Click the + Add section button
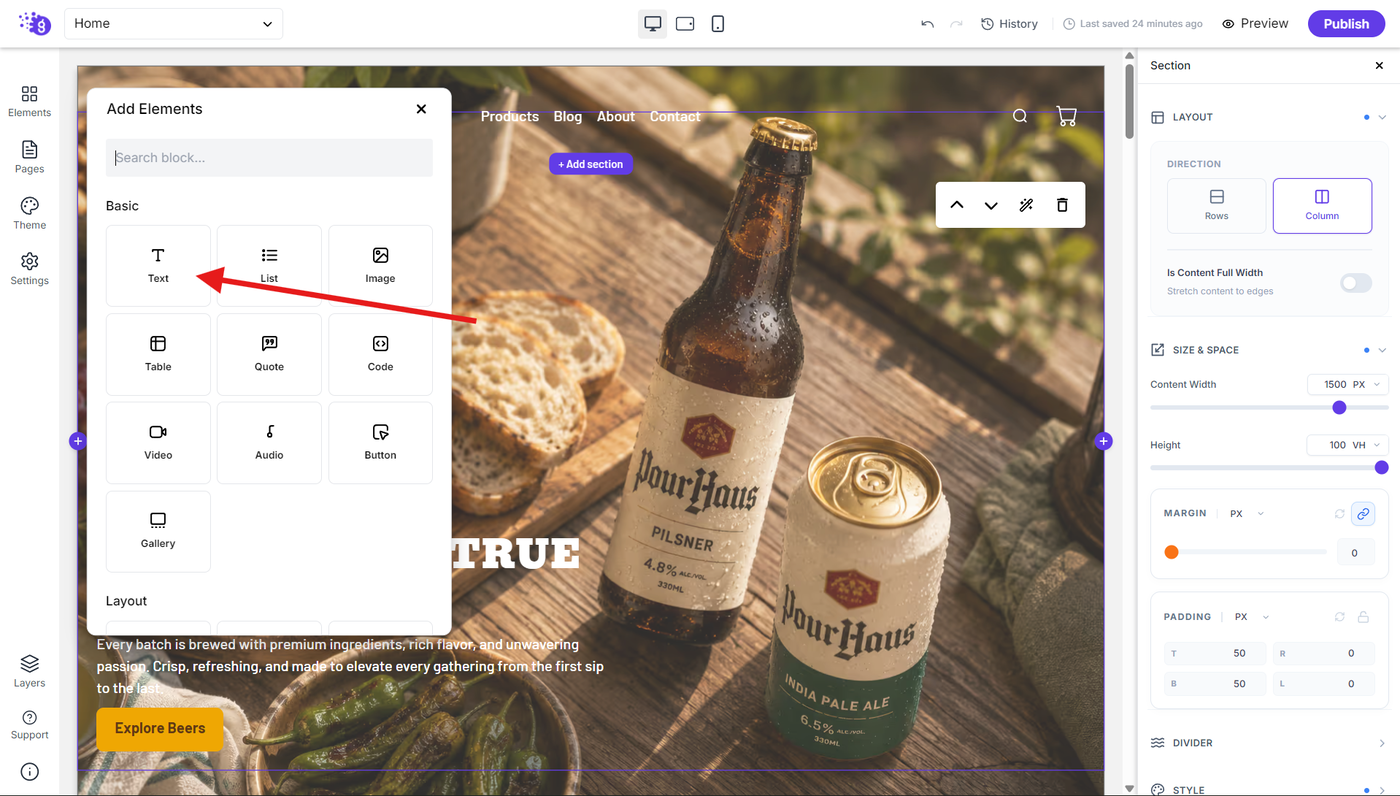 (591, 164)
